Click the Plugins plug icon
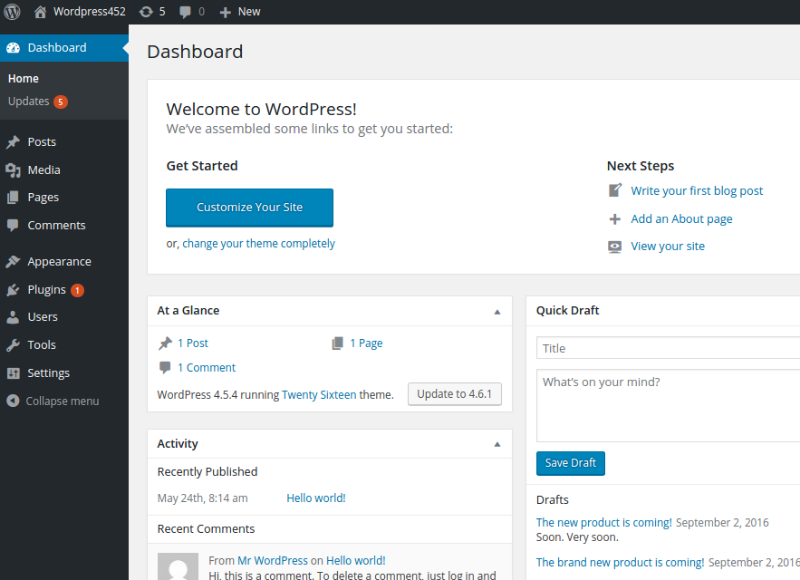800x580 pixels. [13, 290]
